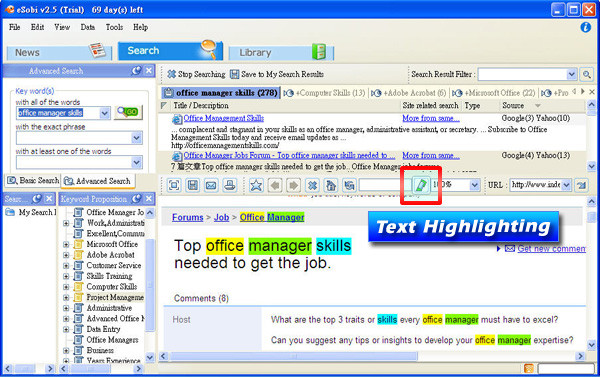Screen dimensions: 600x377
Task: Pin the Keyword Proposition panel
Action: click(136, 199)
